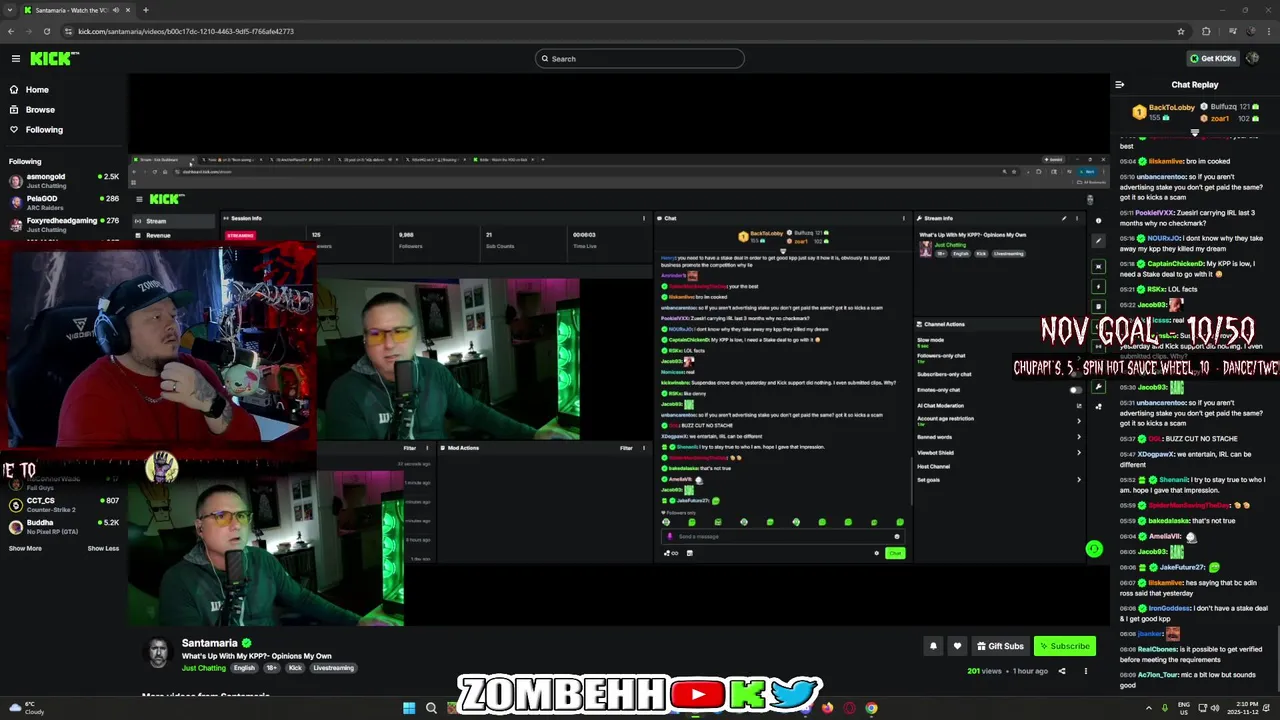The image size is (1280, 720).
Task: Click the Kick logo in header
Action: pos(54,58)
